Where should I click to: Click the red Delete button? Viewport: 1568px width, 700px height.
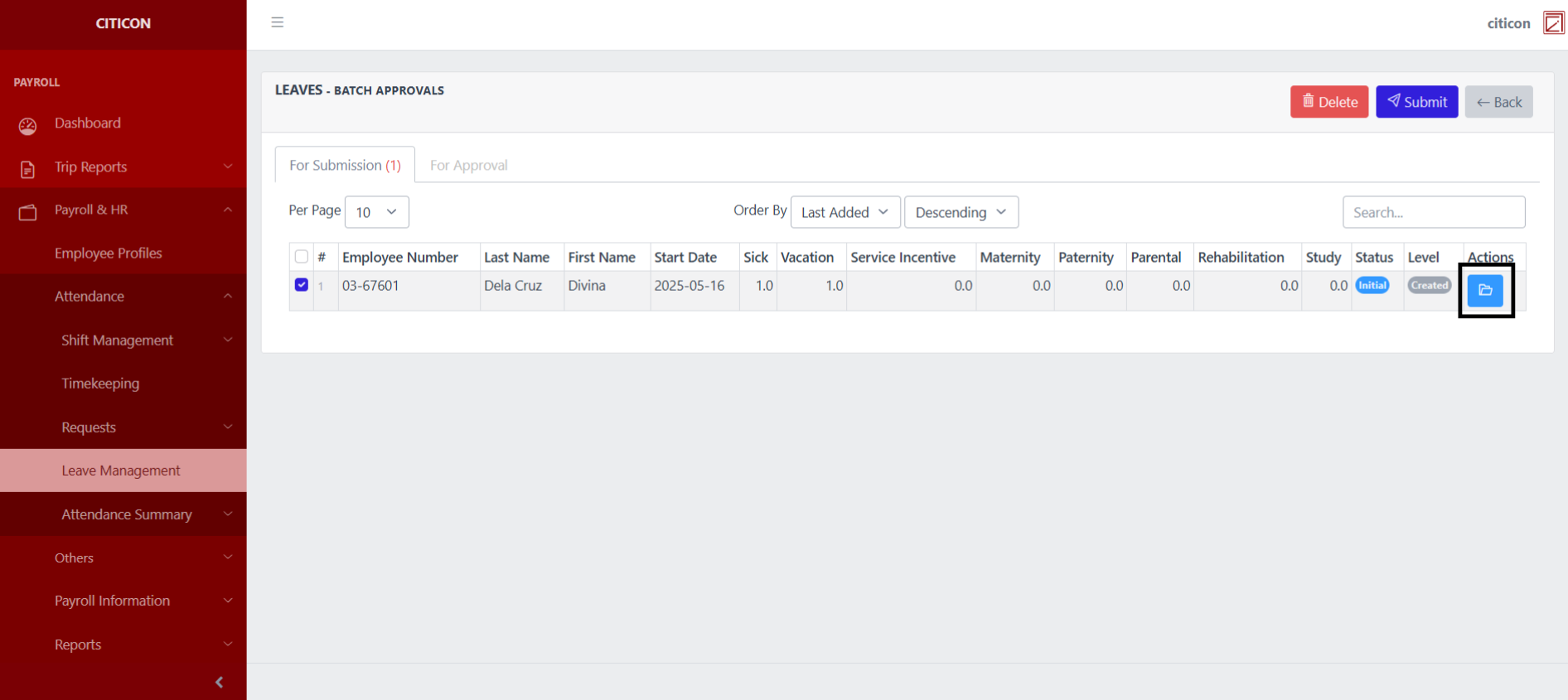point(1328,102)
